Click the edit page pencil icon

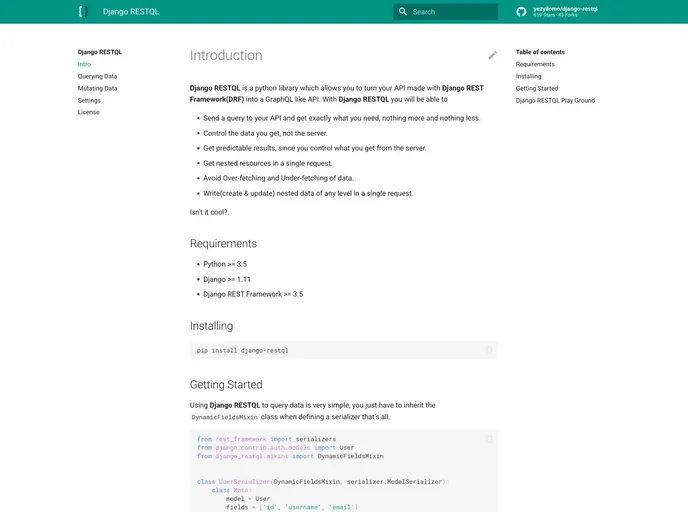(492, 55)
